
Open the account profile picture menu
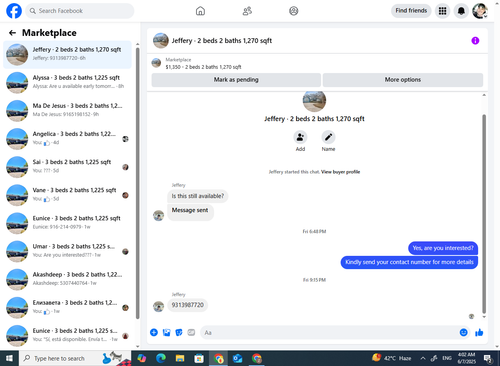(x=480, y=11)
